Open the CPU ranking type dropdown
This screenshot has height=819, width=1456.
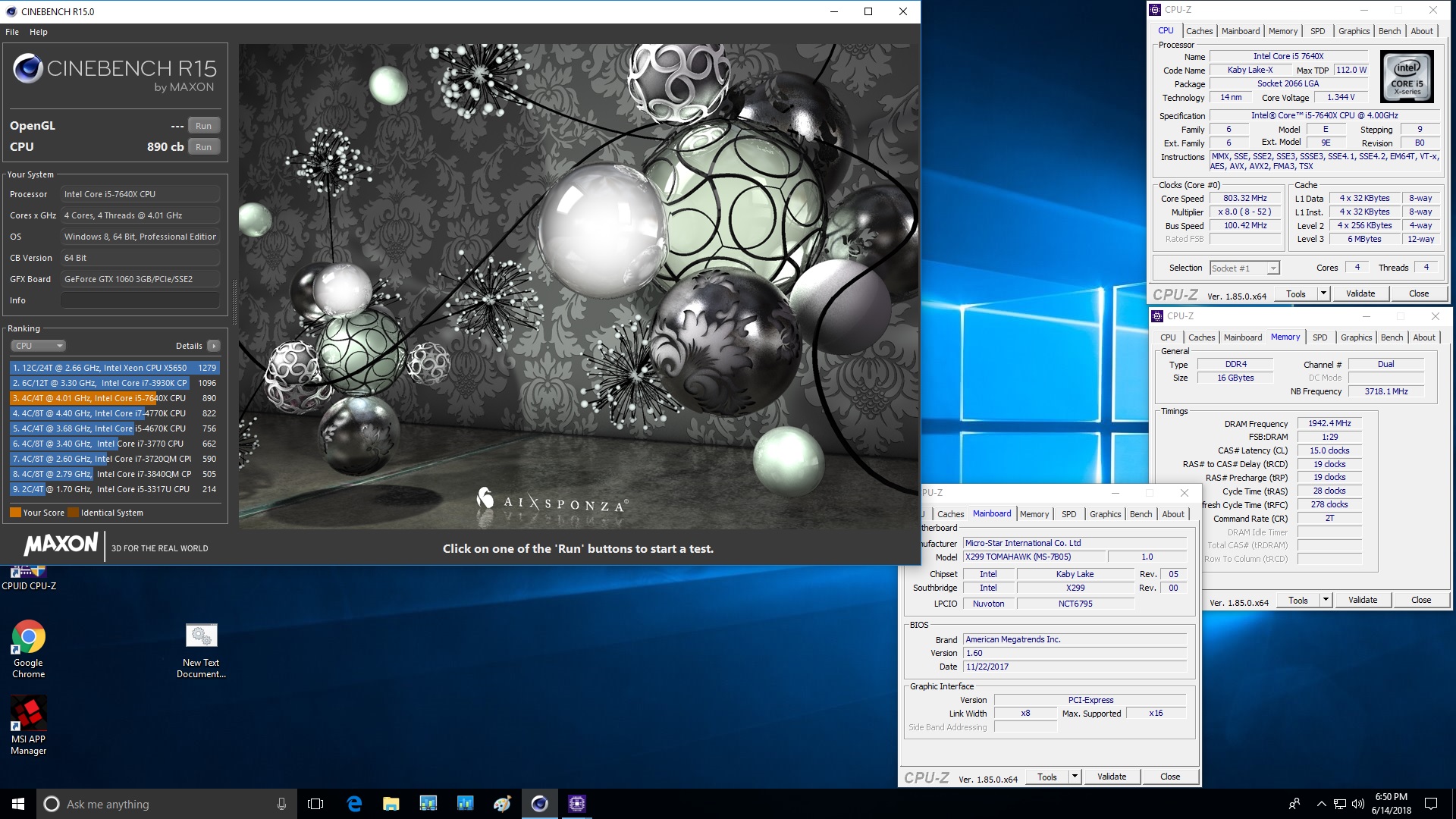tap(38, 346)
